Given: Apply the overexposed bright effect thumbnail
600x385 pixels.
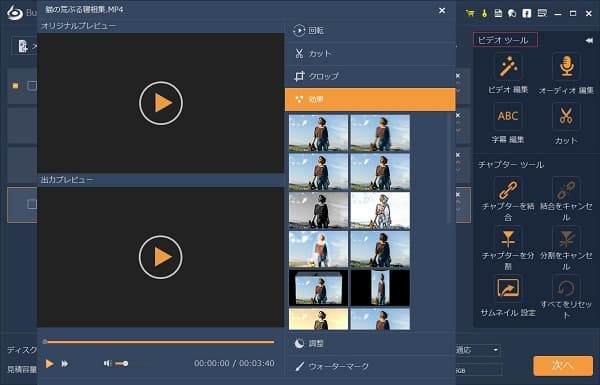Looking at the screenshot, I should (x=319, y=249).
